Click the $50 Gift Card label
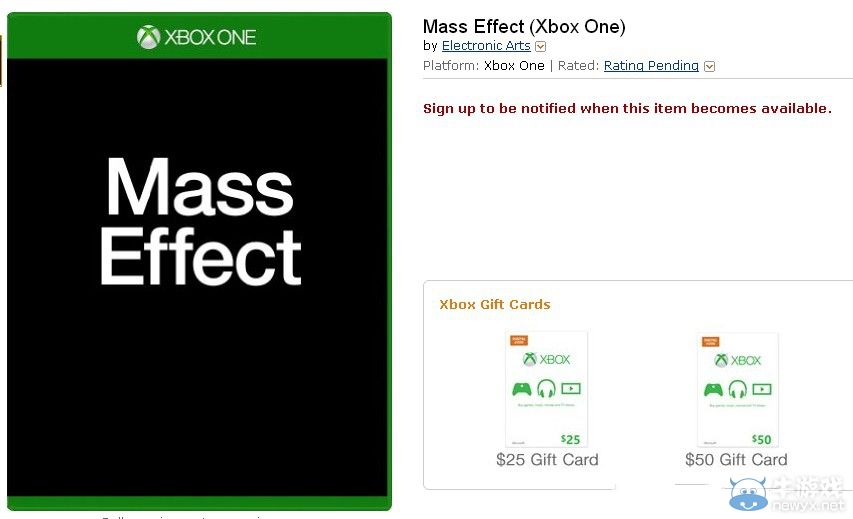The width and height of the screenshot is (853, 519). click(x=736, y=460)
